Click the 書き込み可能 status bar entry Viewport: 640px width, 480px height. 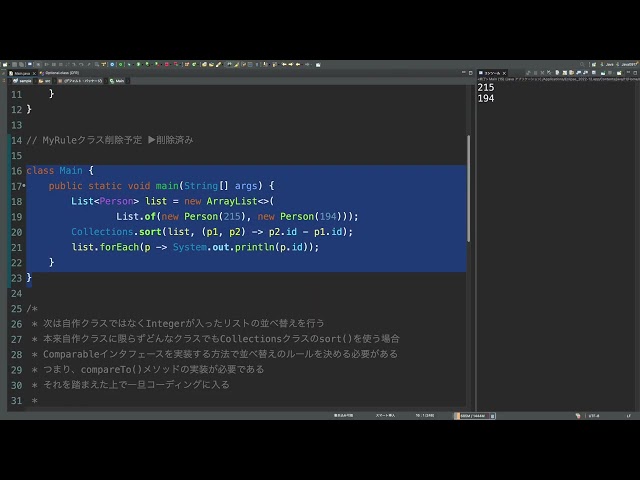(344, 416)
